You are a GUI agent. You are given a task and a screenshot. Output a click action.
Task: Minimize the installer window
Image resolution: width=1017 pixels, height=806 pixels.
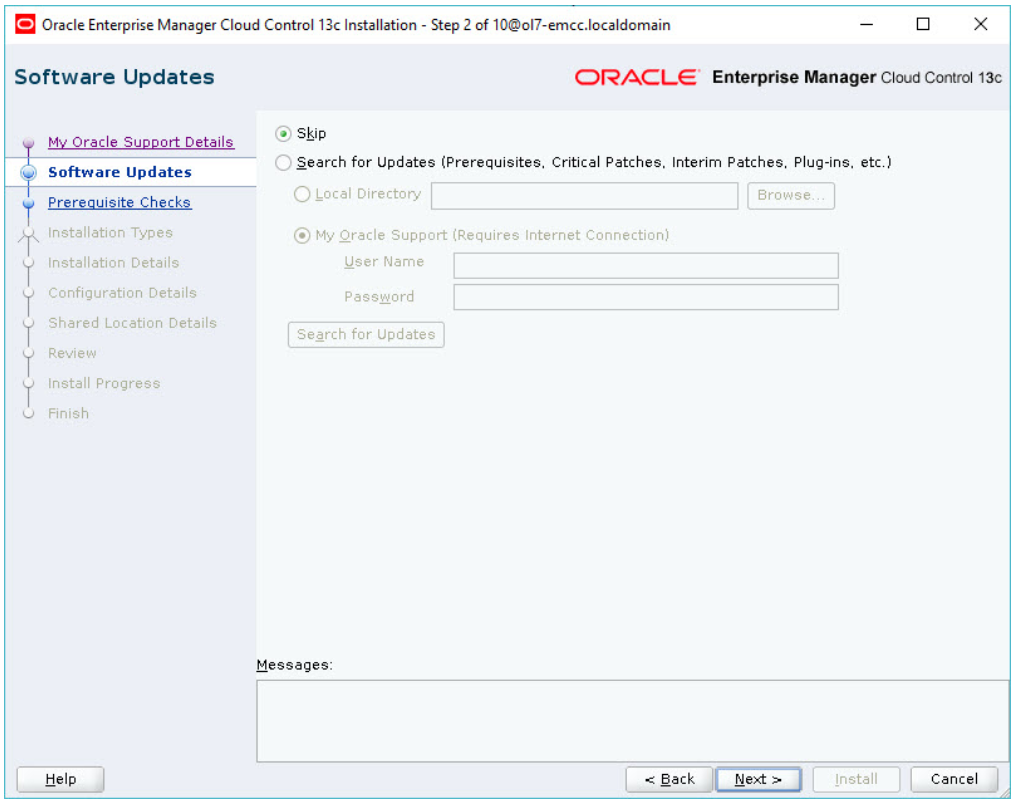(x=867, y=25)
